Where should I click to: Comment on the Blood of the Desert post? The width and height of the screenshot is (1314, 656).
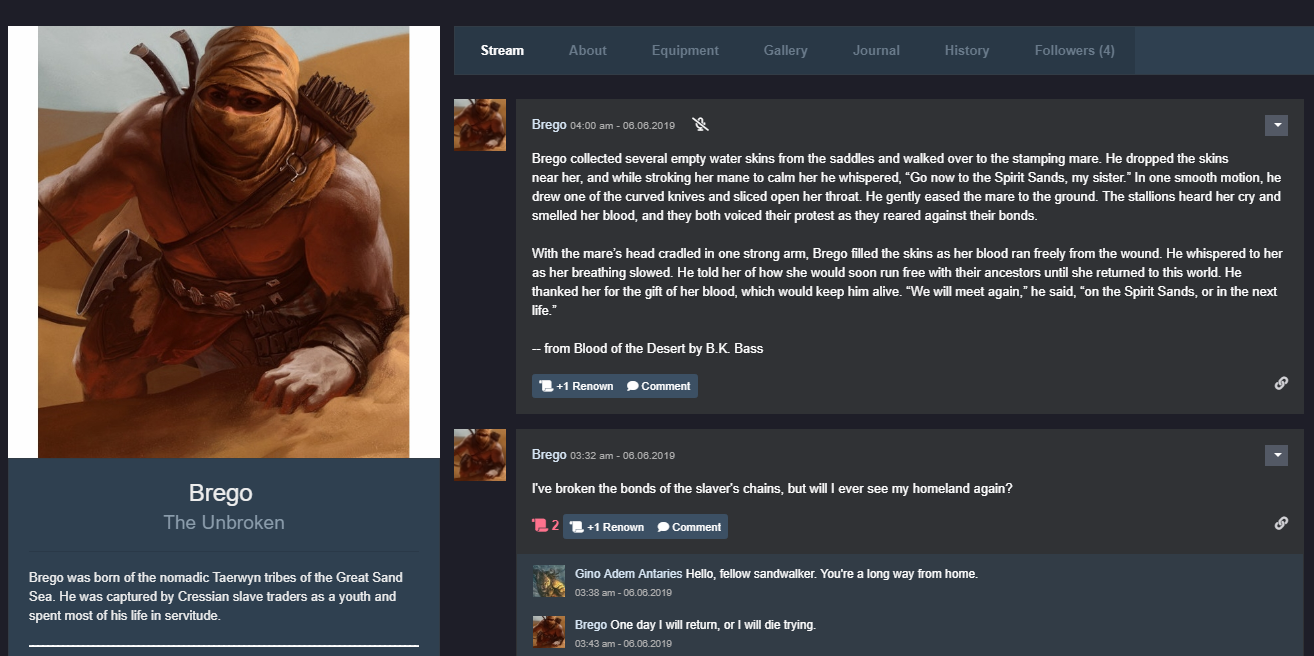tap(659, 386)
